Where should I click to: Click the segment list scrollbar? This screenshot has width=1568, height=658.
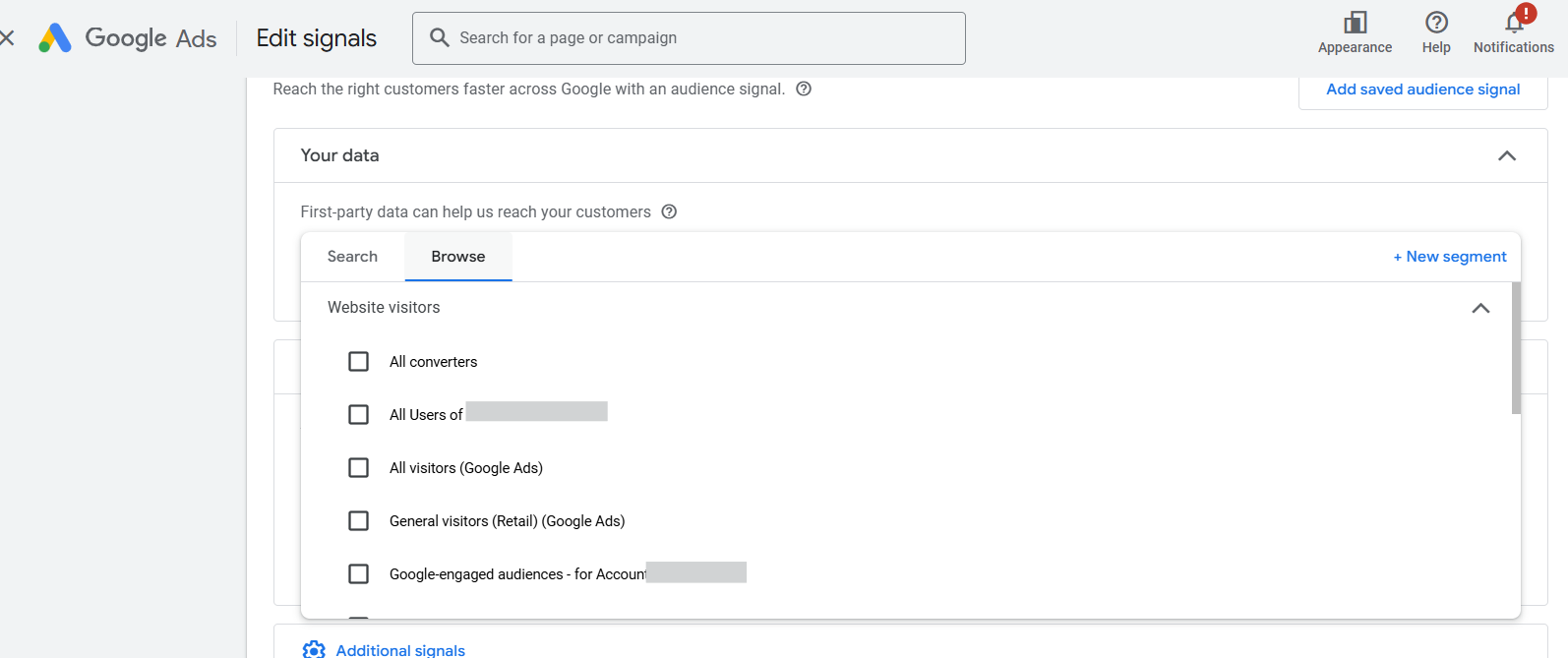tap(1516, 348)
